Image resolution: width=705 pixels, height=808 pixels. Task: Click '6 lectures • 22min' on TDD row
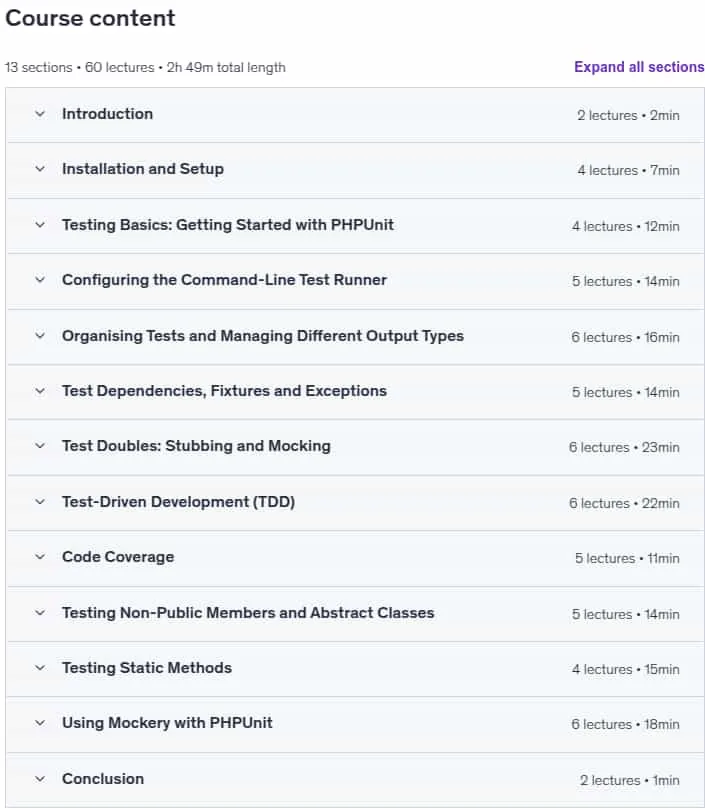coord(624,503)
